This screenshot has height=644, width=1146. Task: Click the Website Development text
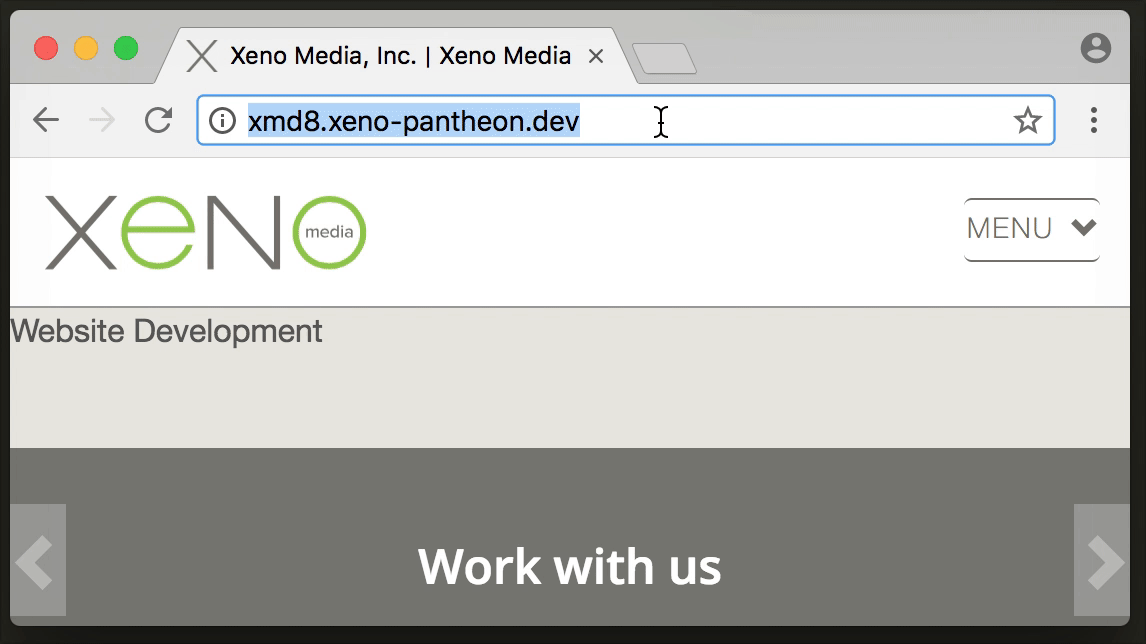166,331
